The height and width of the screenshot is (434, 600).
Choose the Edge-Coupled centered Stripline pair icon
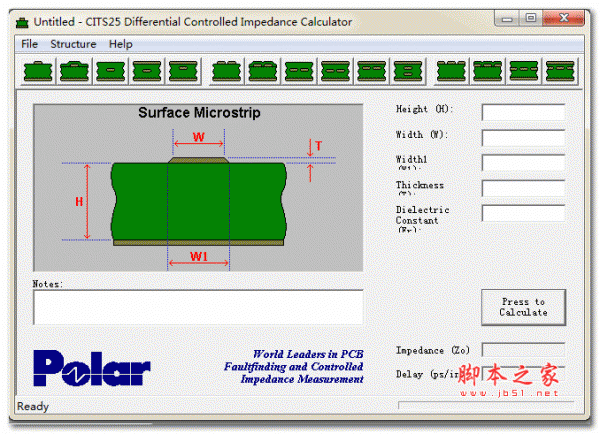[x=336, y=71]
